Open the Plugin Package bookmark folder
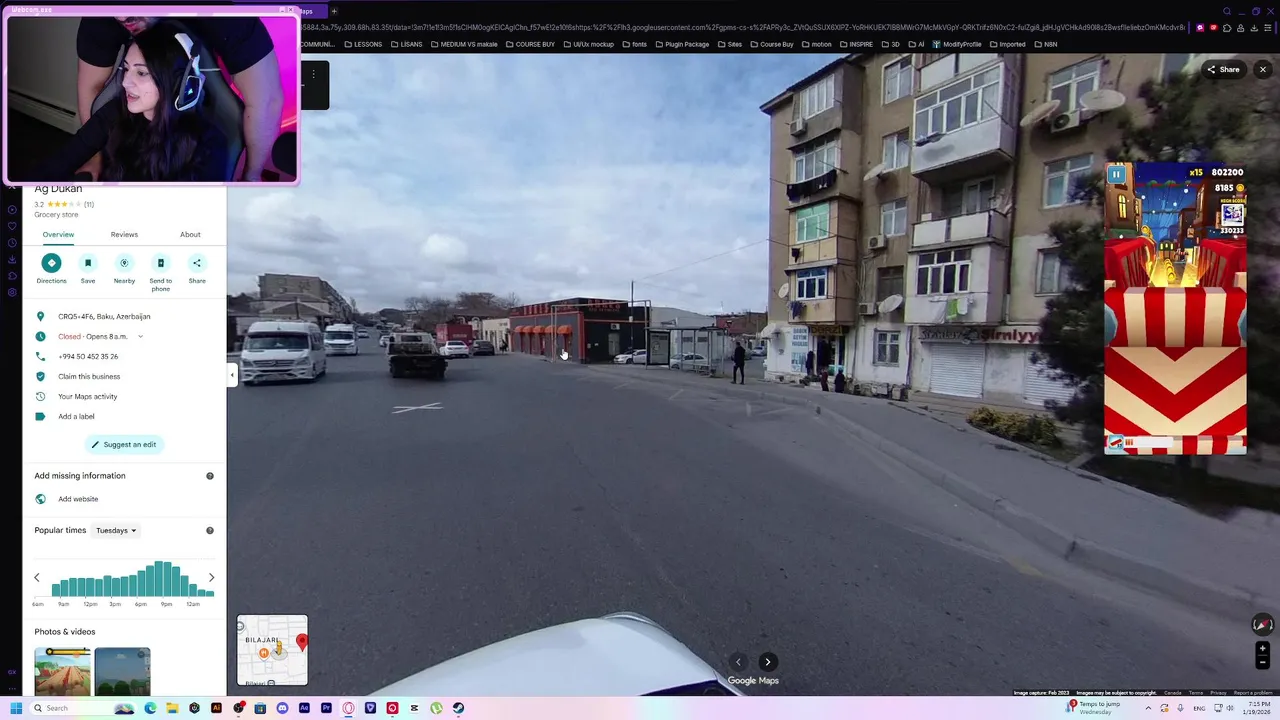Image resolution: width=1280 pixels, height=720 pixels. pyautogui.click(x=683, y=44)
